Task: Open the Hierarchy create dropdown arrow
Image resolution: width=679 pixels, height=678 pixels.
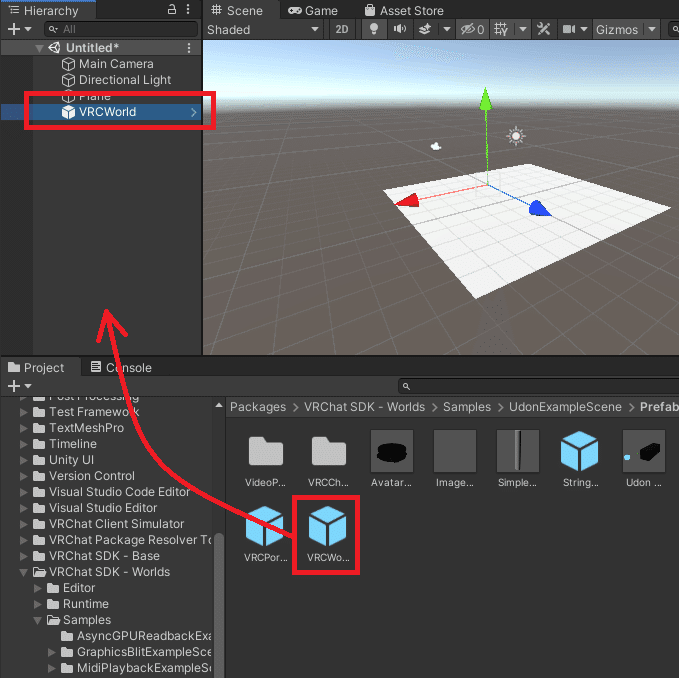Action: (28, 29)
